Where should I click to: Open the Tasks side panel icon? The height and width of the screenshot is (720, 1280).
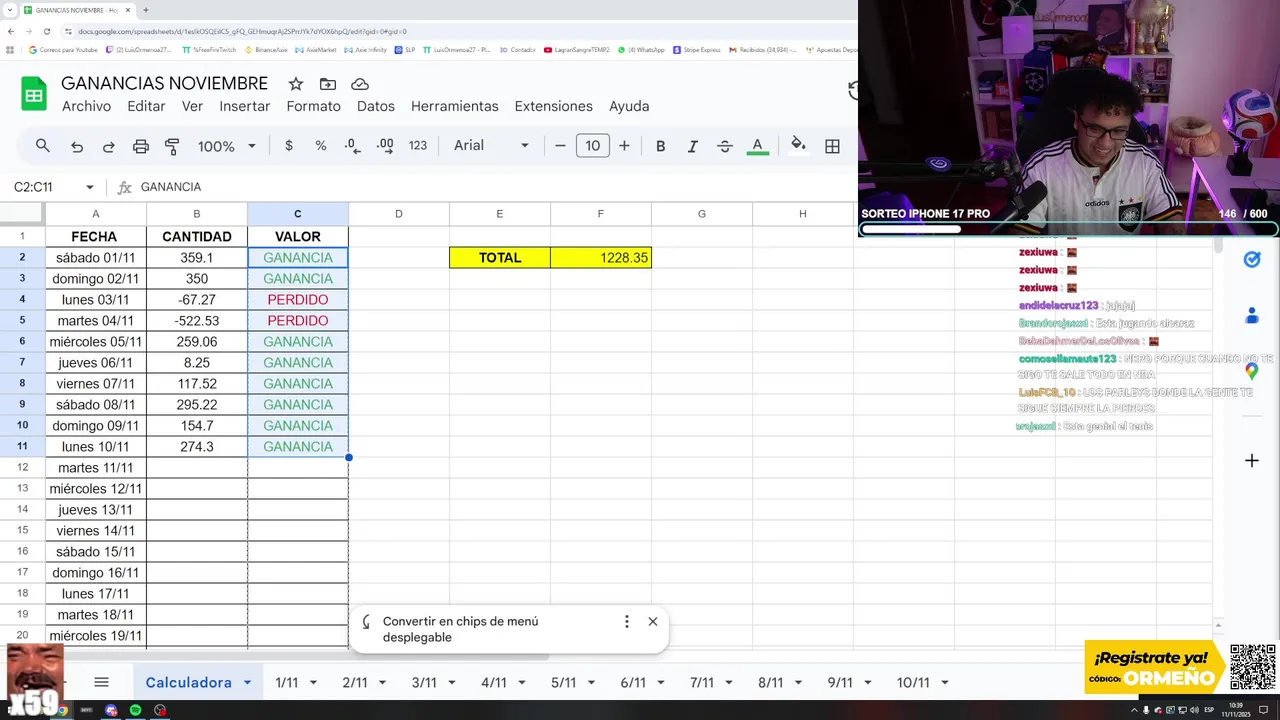(x=1251, y=259)
